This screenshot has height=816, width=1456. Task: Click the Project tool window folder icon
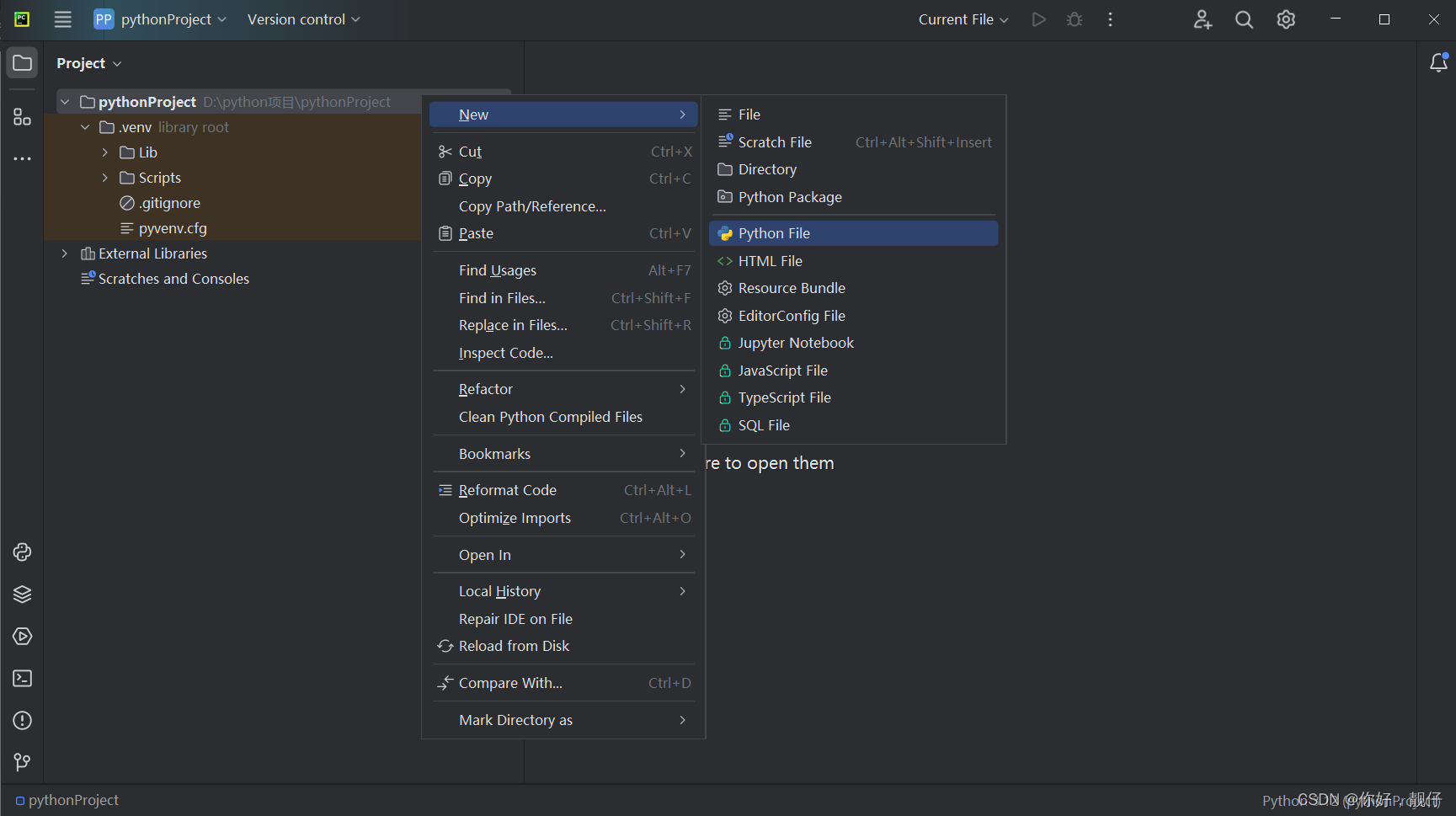pyautogui.click(x=22, y=63)
